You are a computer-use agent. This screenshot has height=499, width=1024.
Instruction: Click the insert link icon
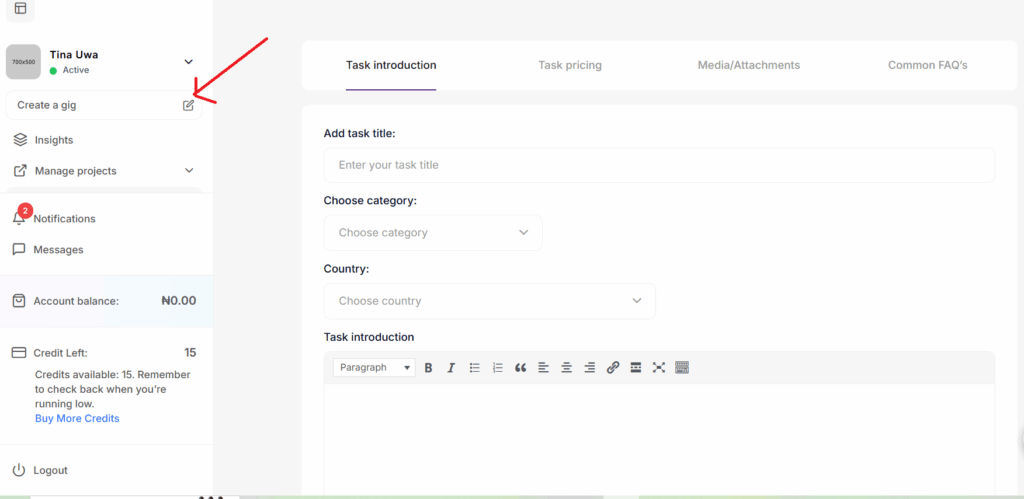[x=613, y=368]
